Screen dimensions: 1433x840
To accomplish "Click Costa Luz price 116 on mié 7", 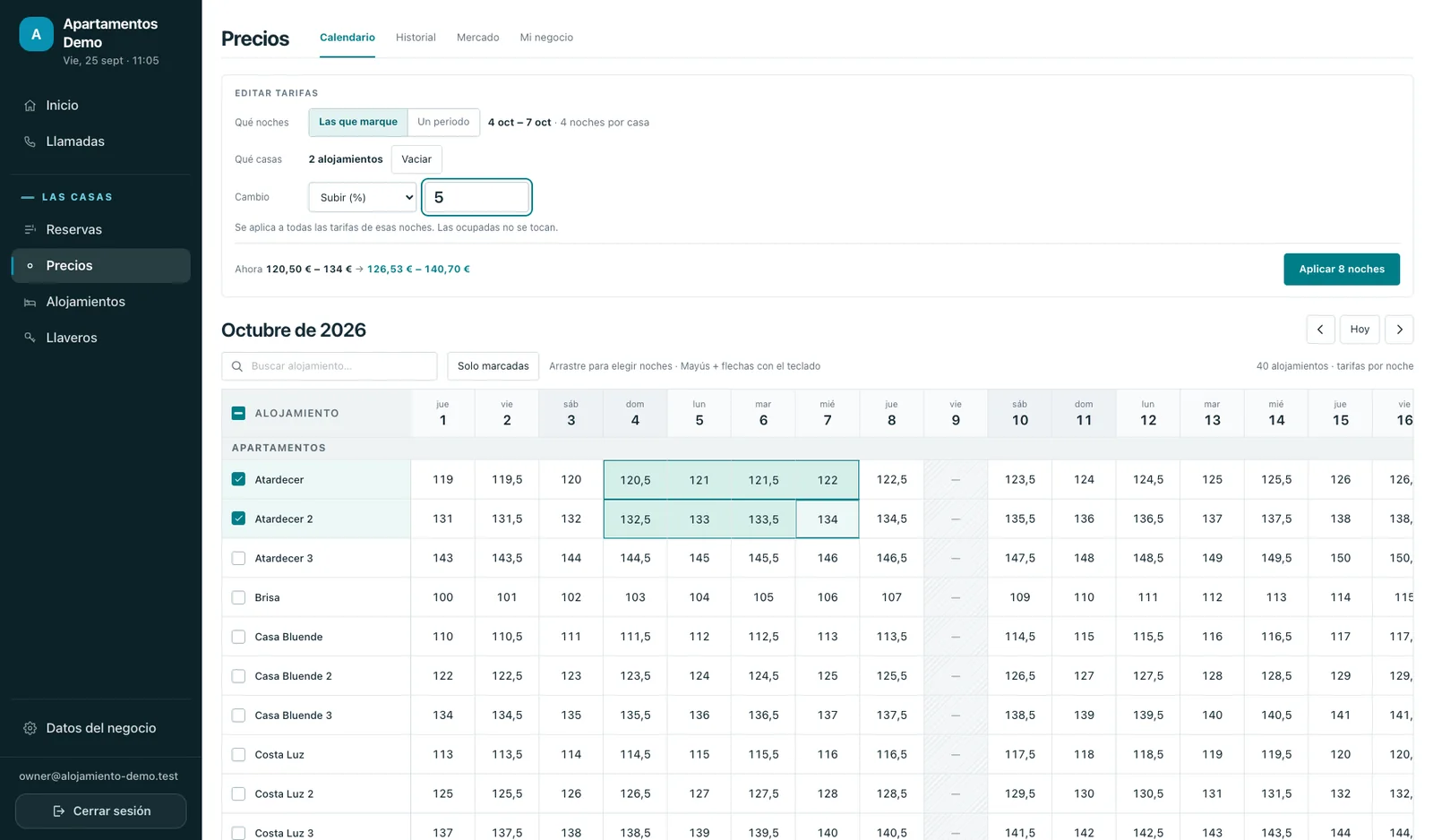I will 828,755.
